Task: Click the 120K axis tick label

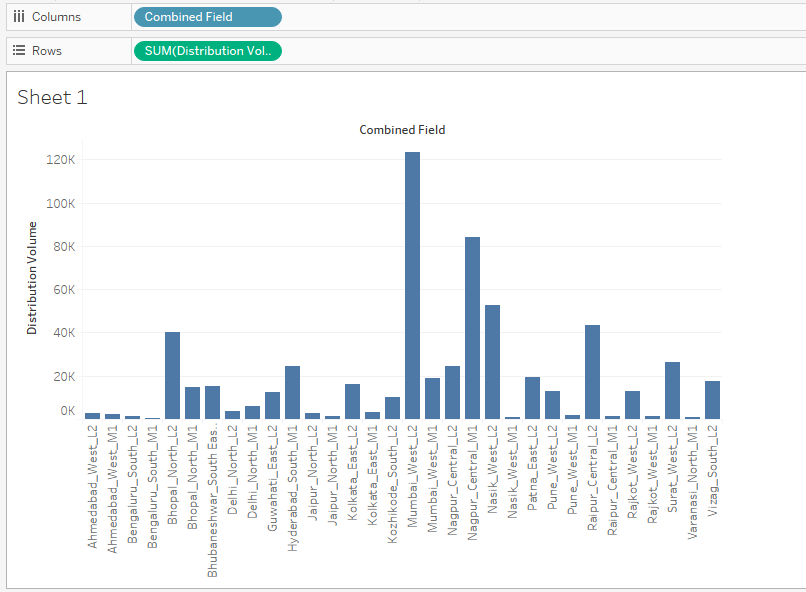Action: point(61,160)
